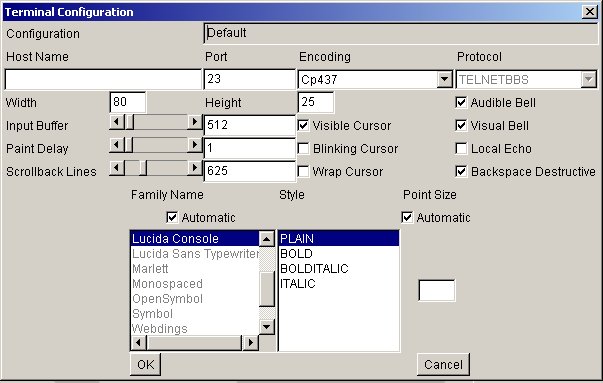
Task: Toggle the Backspace Destructive checkbox
Action: tap(461, 171)
